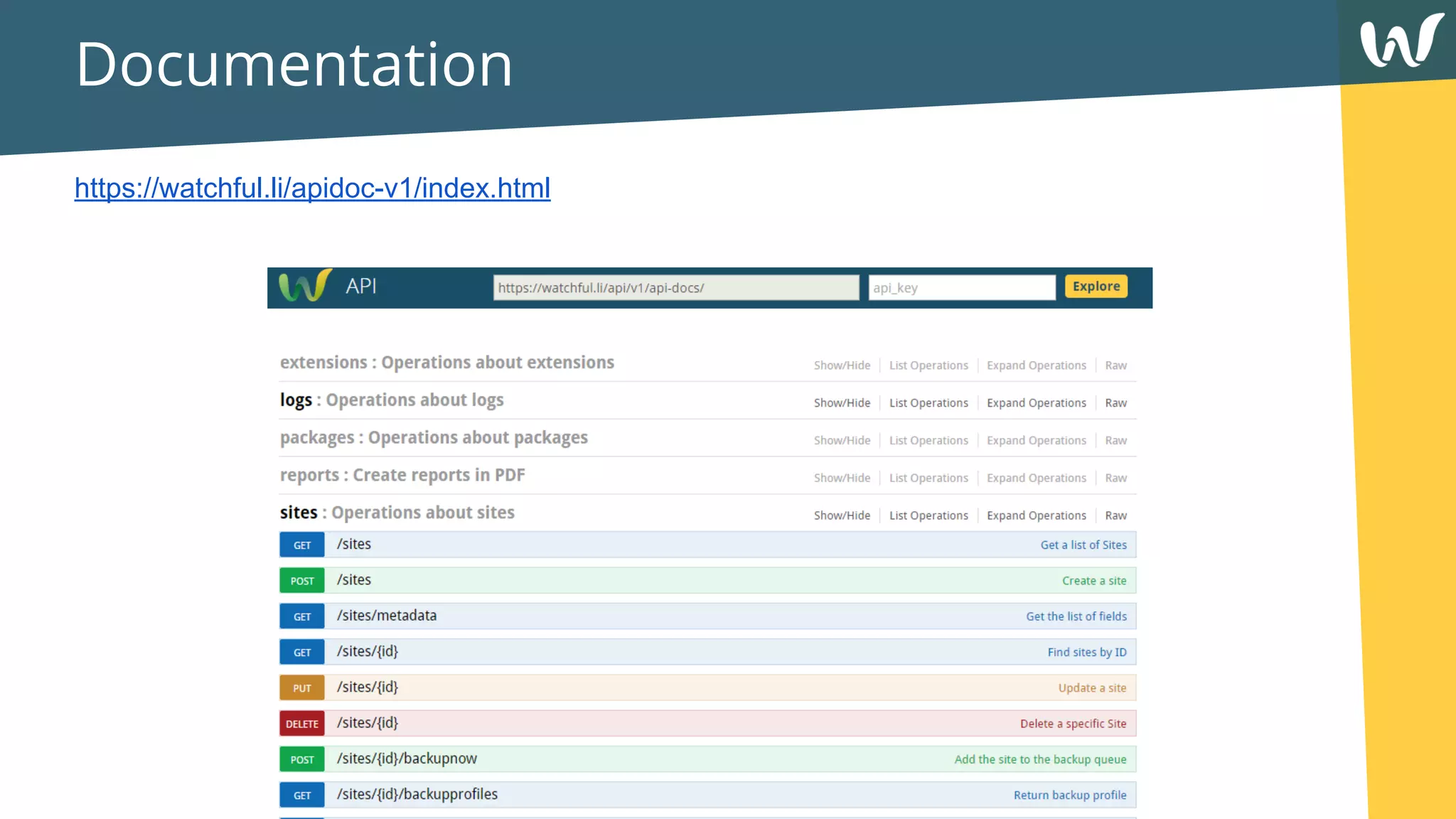Open the watchful.li apidoc-v1 hyperlink
The height and width of the screenshot is (819, 1456).
[x=312, y=188]
